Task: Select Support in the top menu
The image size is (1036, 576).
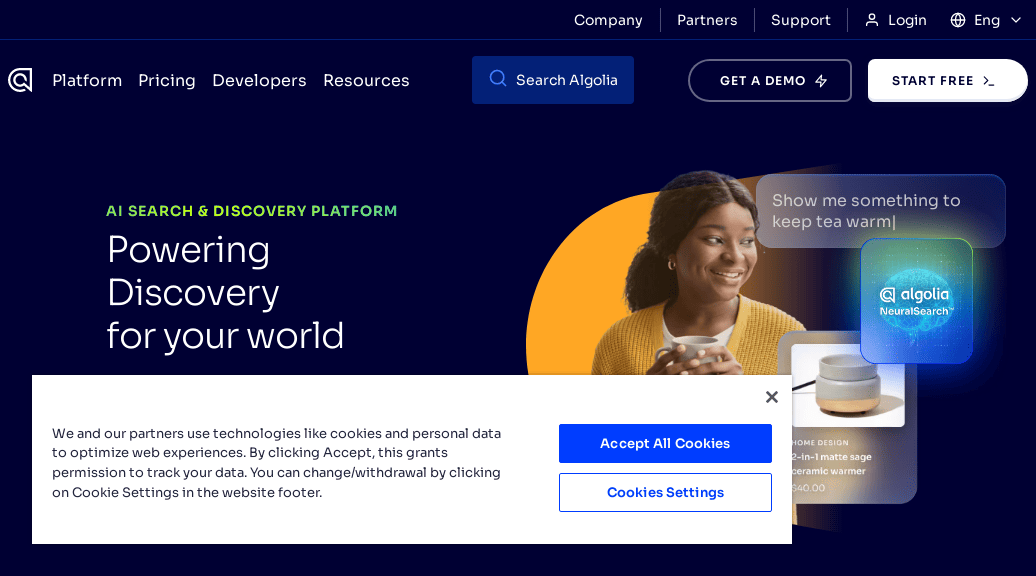Action: pyautogui.click(x=800, y=19)
